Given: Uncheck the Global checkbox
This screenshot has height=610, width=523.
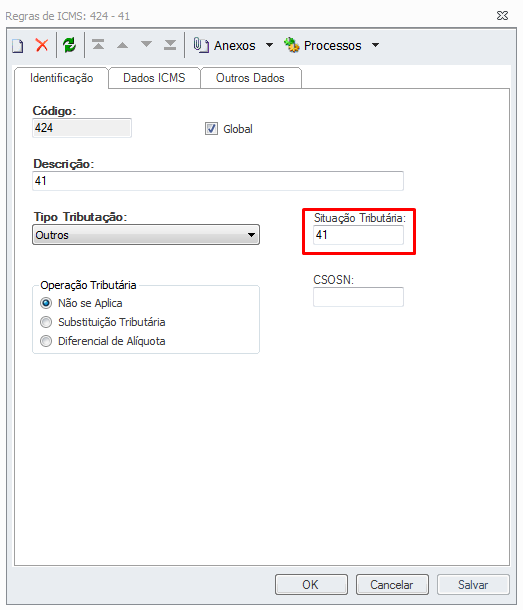Looking at the screenshot, I should [x=211, y=129].
